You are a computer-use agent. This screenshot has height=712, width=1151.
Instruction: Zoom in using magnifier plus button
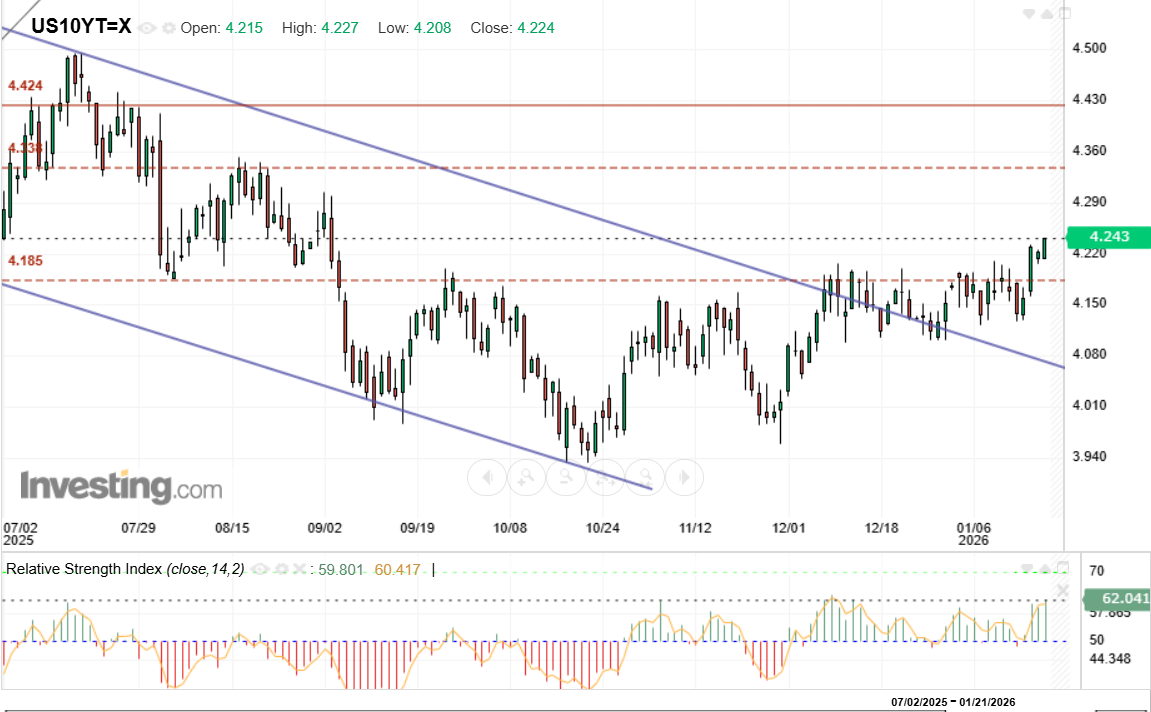pos(525,477)
